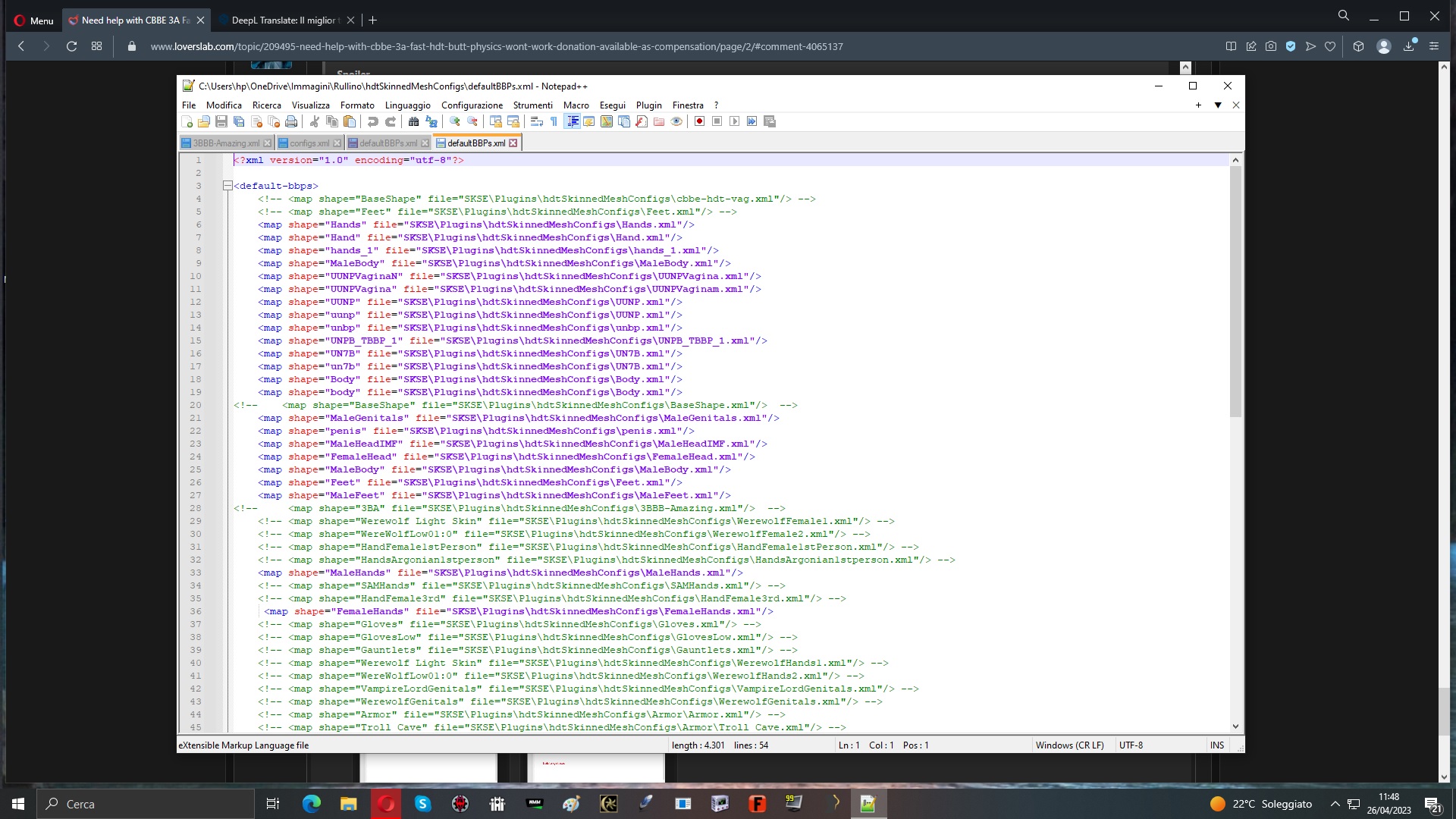Stop macro recording

(717, 121)
